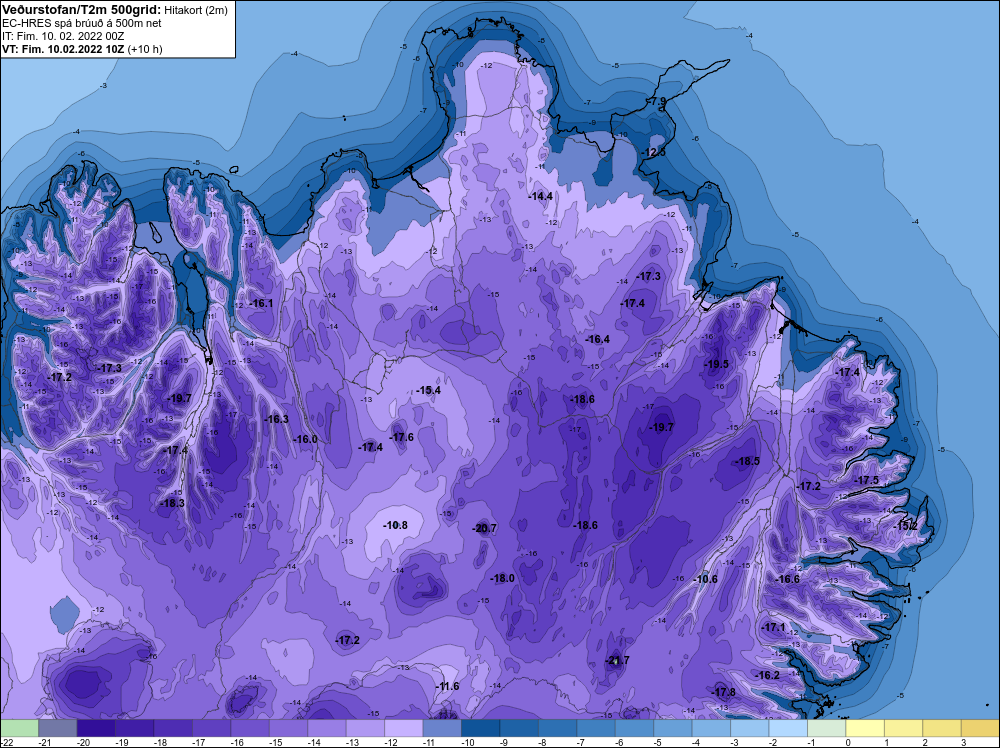Image resolution: width=1000 pixels, height=748 pixels.
Task: Select the legend color swatch labeled -21
Action: coord(57,728)
